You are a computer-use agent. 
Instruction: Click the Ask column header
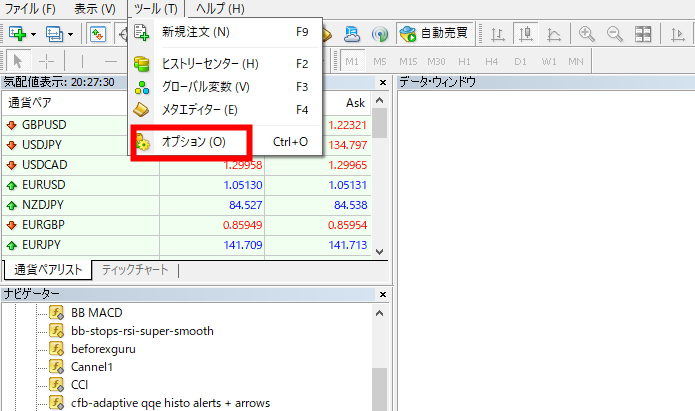(355, 103)
